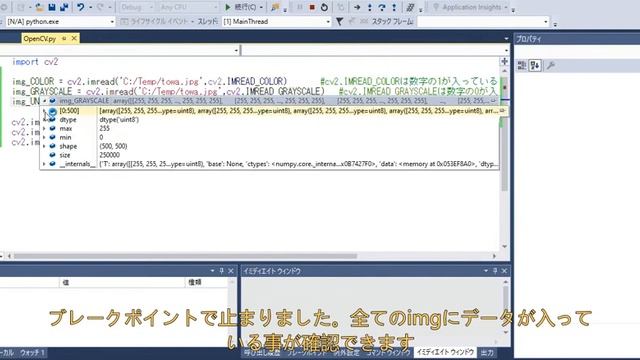
Task: Click Show Next Statement arrow icon
Action: click(357, 7)
